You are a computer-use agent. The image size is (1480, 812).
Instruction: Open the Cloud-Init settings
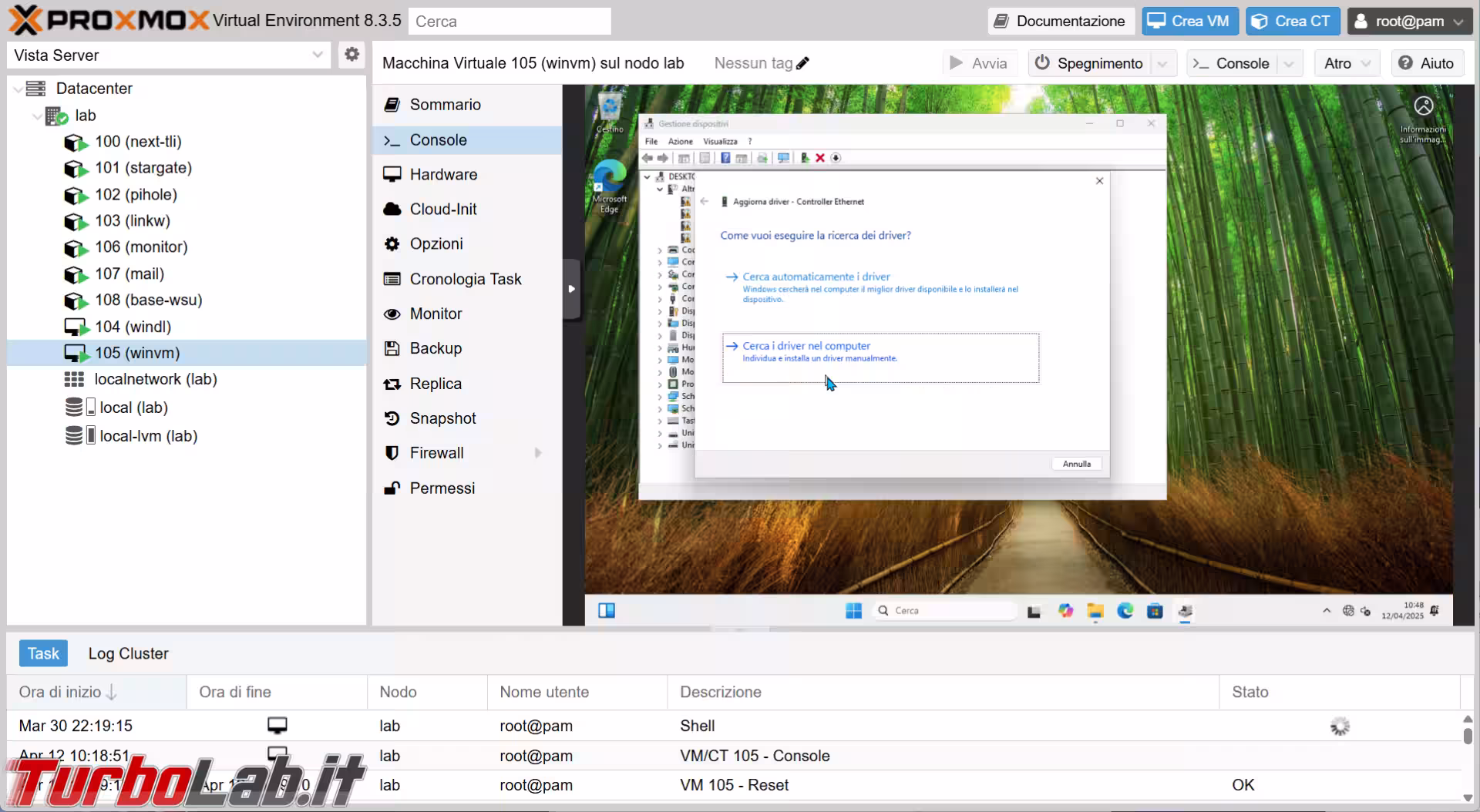(442, 209)
